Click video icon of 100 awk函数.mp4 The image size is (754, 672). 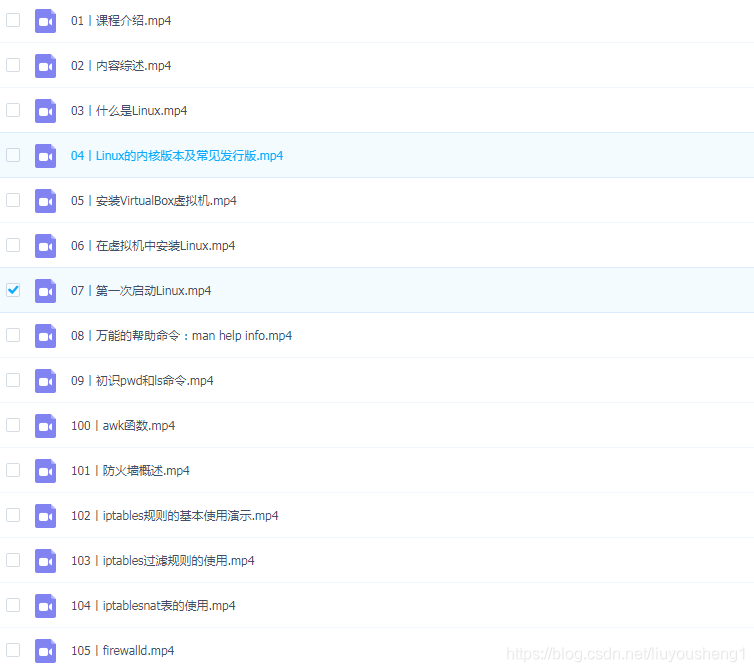coord(45,426)
